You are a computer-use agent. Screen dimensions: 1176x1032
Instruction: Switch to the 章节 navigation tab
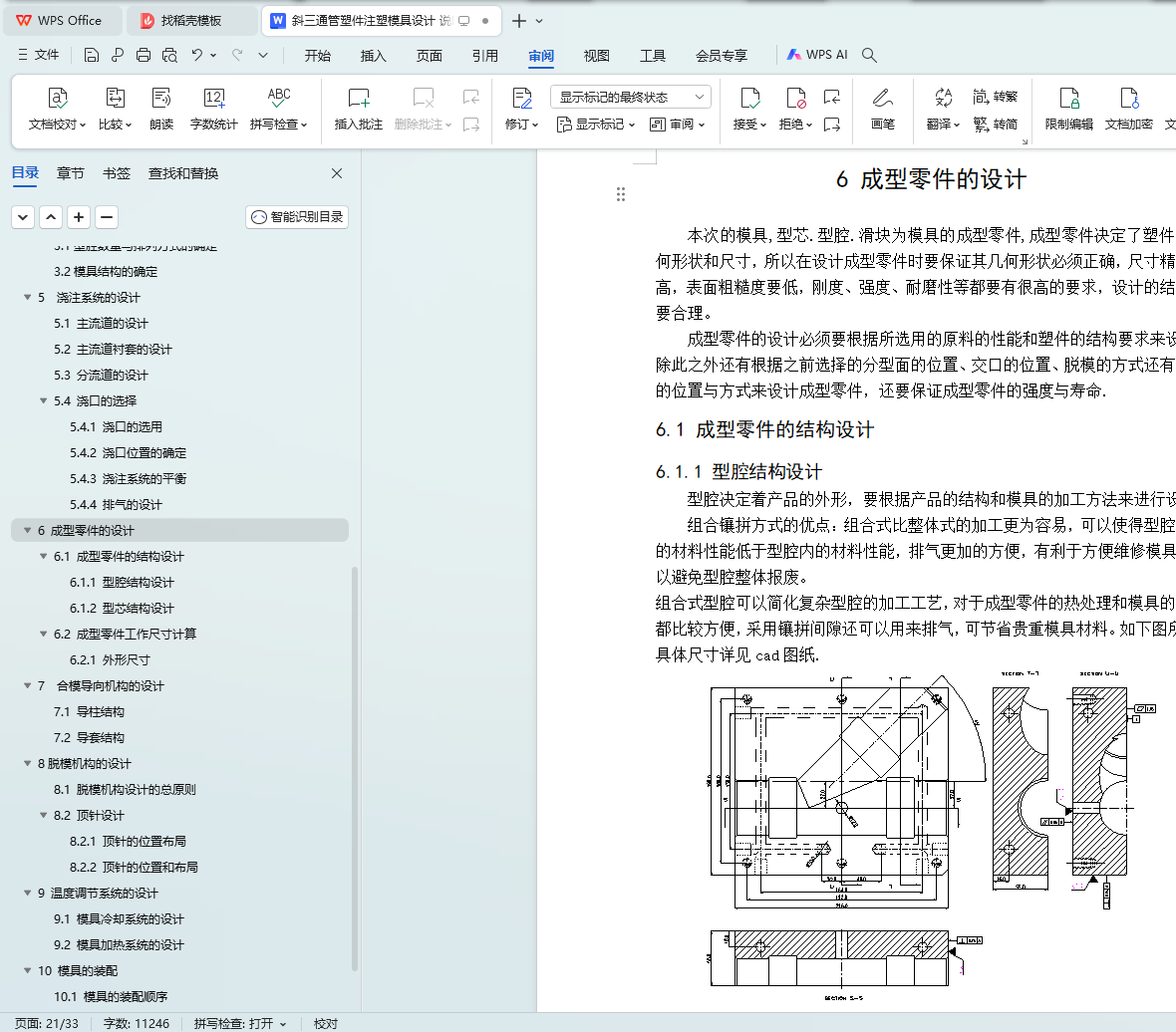click(x=71, y=173)
